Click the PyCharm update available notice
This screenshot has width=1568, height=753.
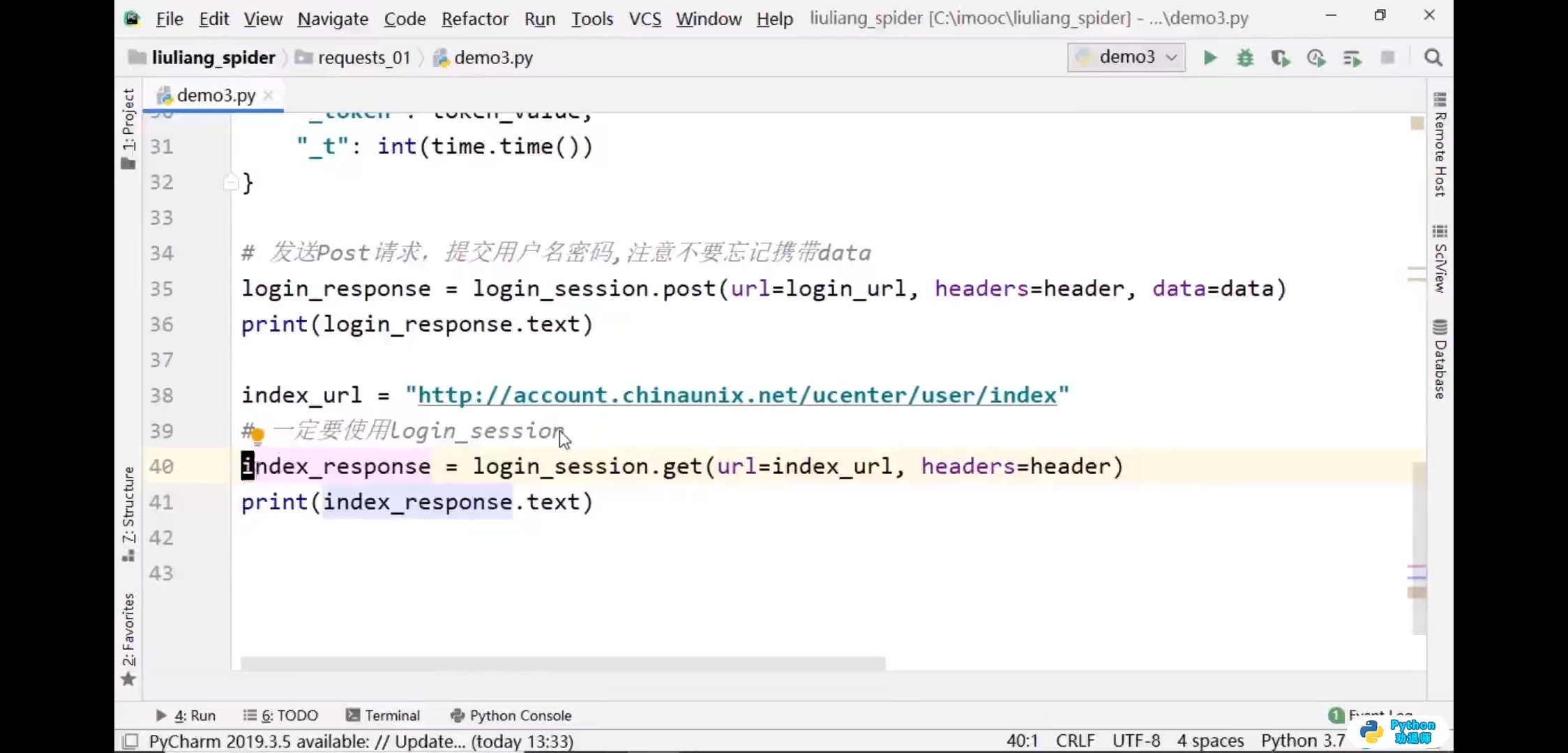click(361, 741)
